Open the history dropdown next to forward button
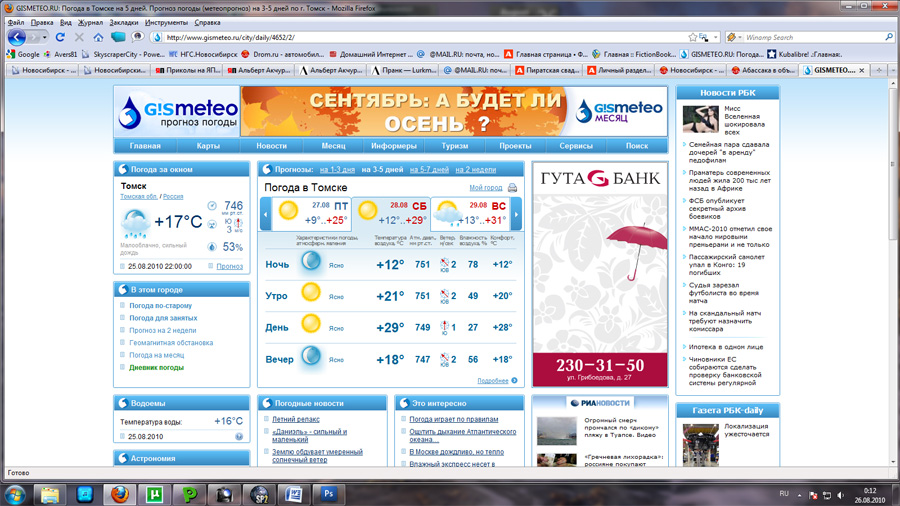 [45, 37]
